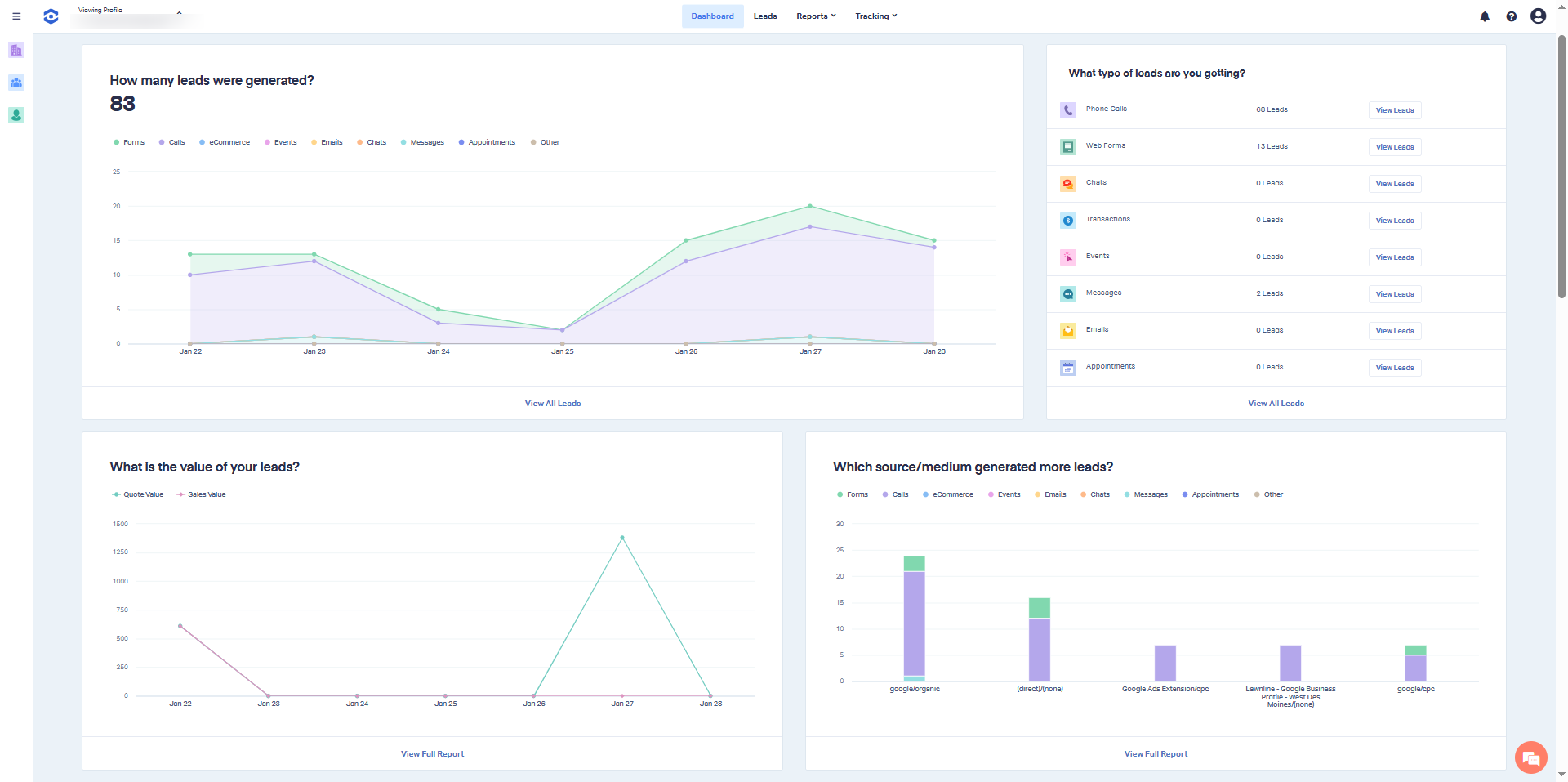
Task: Select the green contact icon in the sidebar
Action: [16, 115]
